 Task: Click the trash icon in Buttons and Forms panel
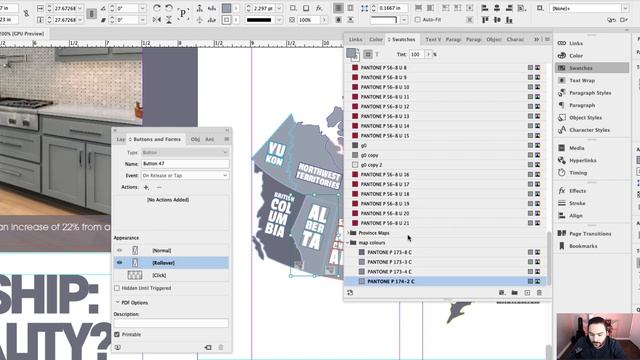221,347
